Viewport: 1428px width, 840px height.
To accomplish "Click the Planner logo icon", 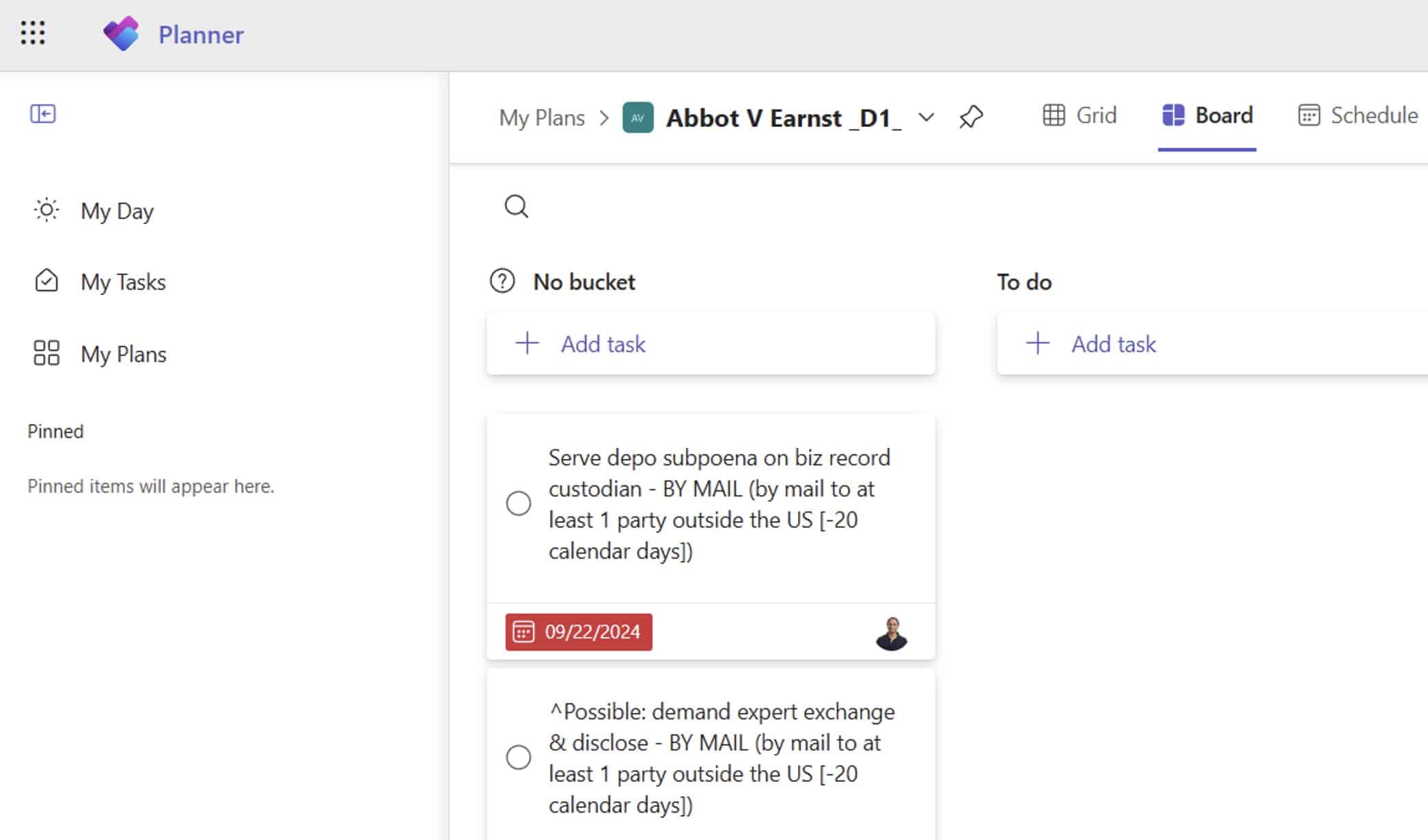I will coord(121,33).
